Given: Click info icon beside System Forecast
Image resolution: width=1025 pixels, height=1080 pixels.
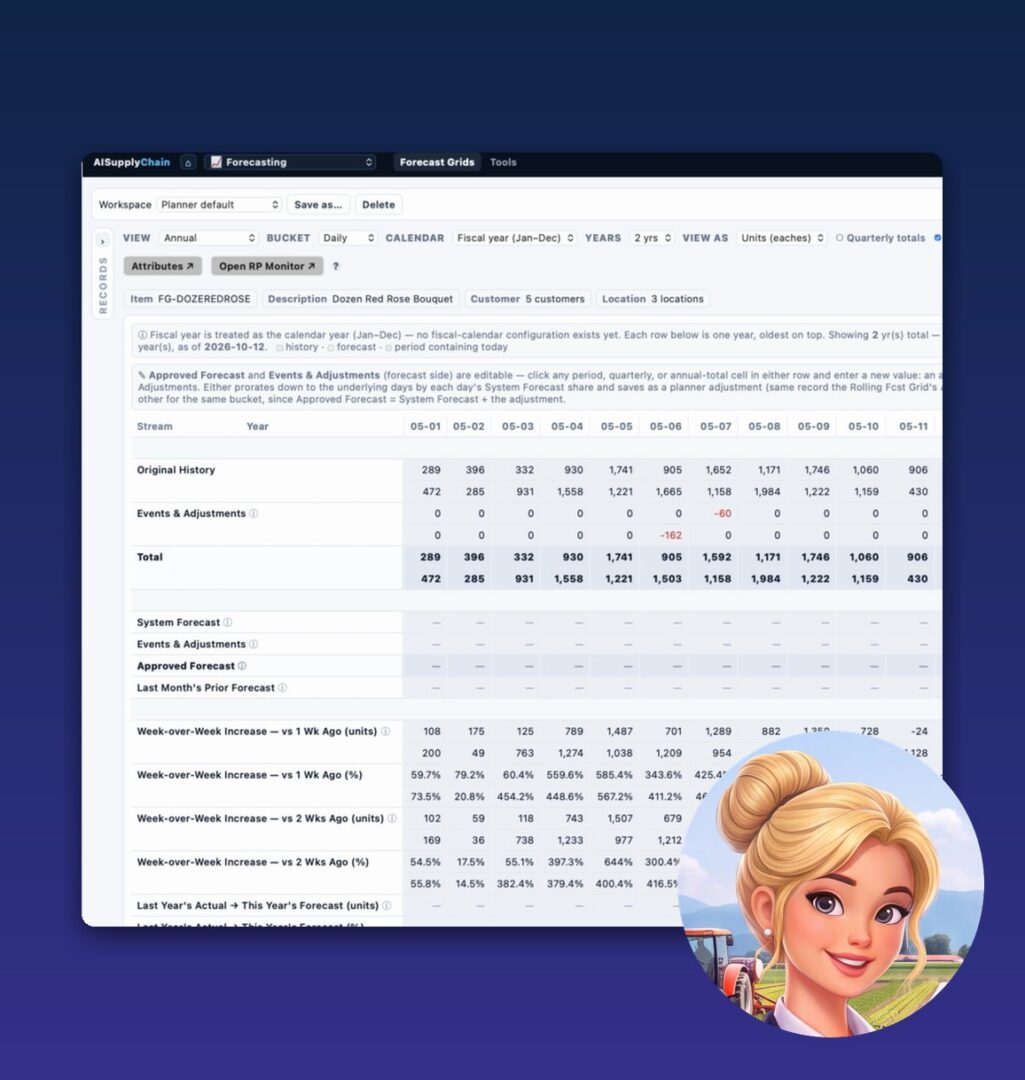Looking at the screenshot, I should pyautogui.click(x=228, y=623).
